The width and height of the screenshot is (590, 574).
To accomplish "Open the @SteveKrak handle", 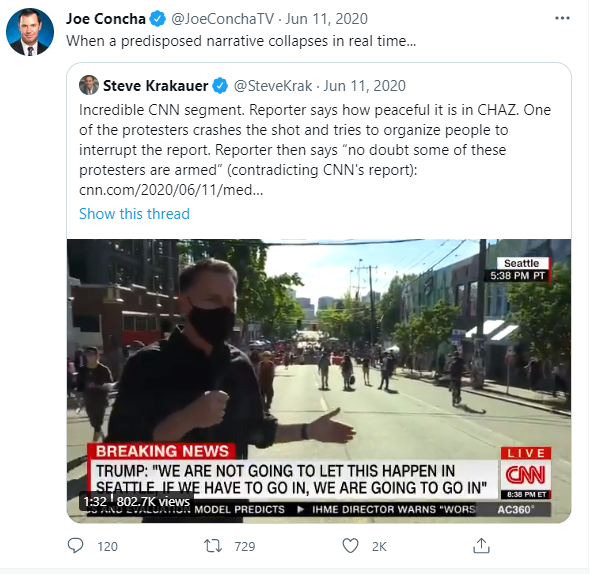I will (x=273, y=86).
